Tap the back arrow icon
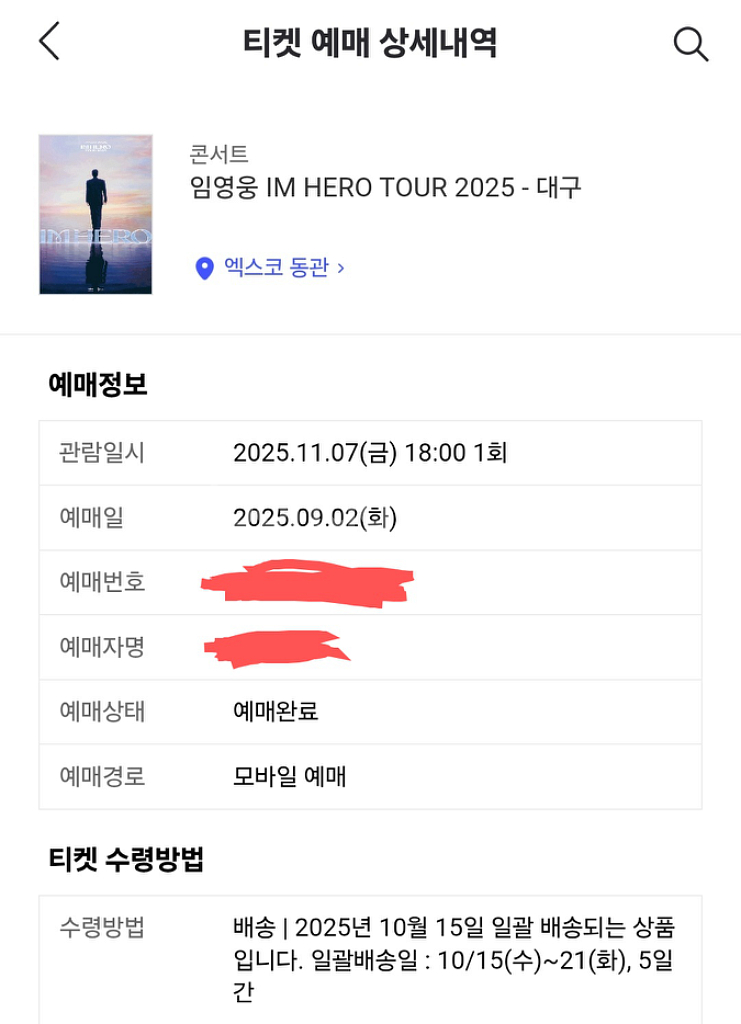Image resolution: width=741 pixels, height=1024 pixels. click(49, 42)
